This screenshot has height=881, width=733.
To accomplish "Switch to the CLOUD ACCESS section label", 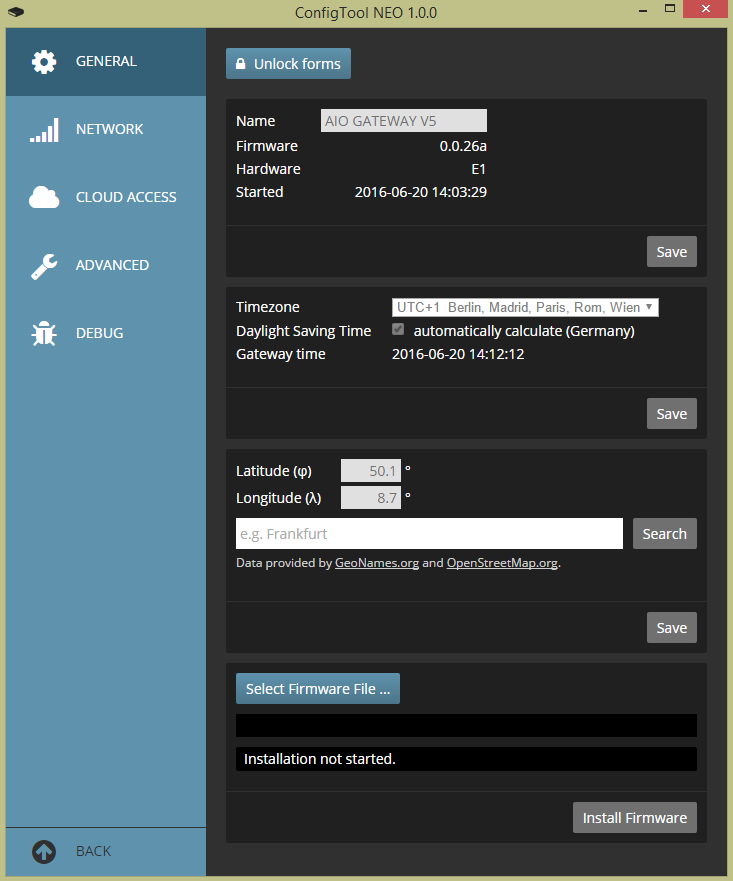I will 126,197.
